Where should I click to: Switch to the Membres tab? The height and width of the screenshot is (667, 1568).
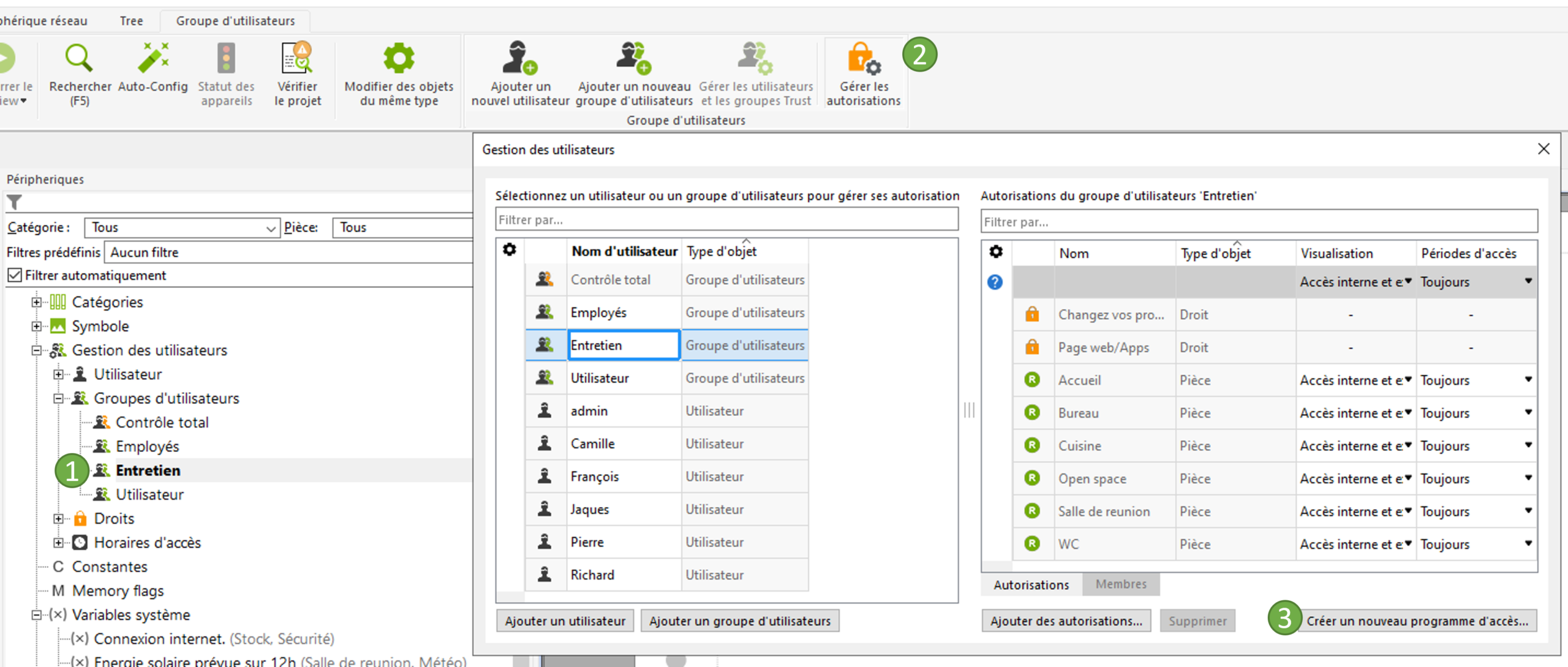coord(1120,584)
